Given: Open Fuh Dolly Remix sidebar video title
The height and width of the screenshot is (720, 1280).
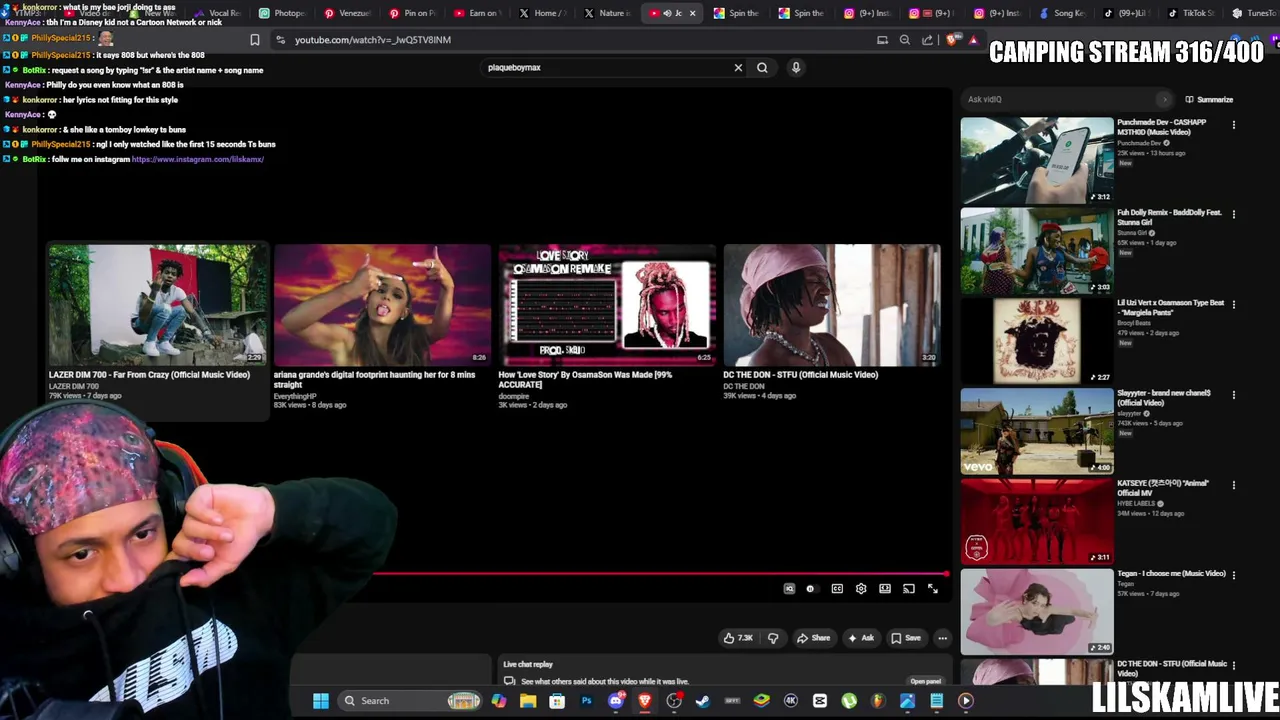Looking at the screenshot, I should (x=1169, y=217).
